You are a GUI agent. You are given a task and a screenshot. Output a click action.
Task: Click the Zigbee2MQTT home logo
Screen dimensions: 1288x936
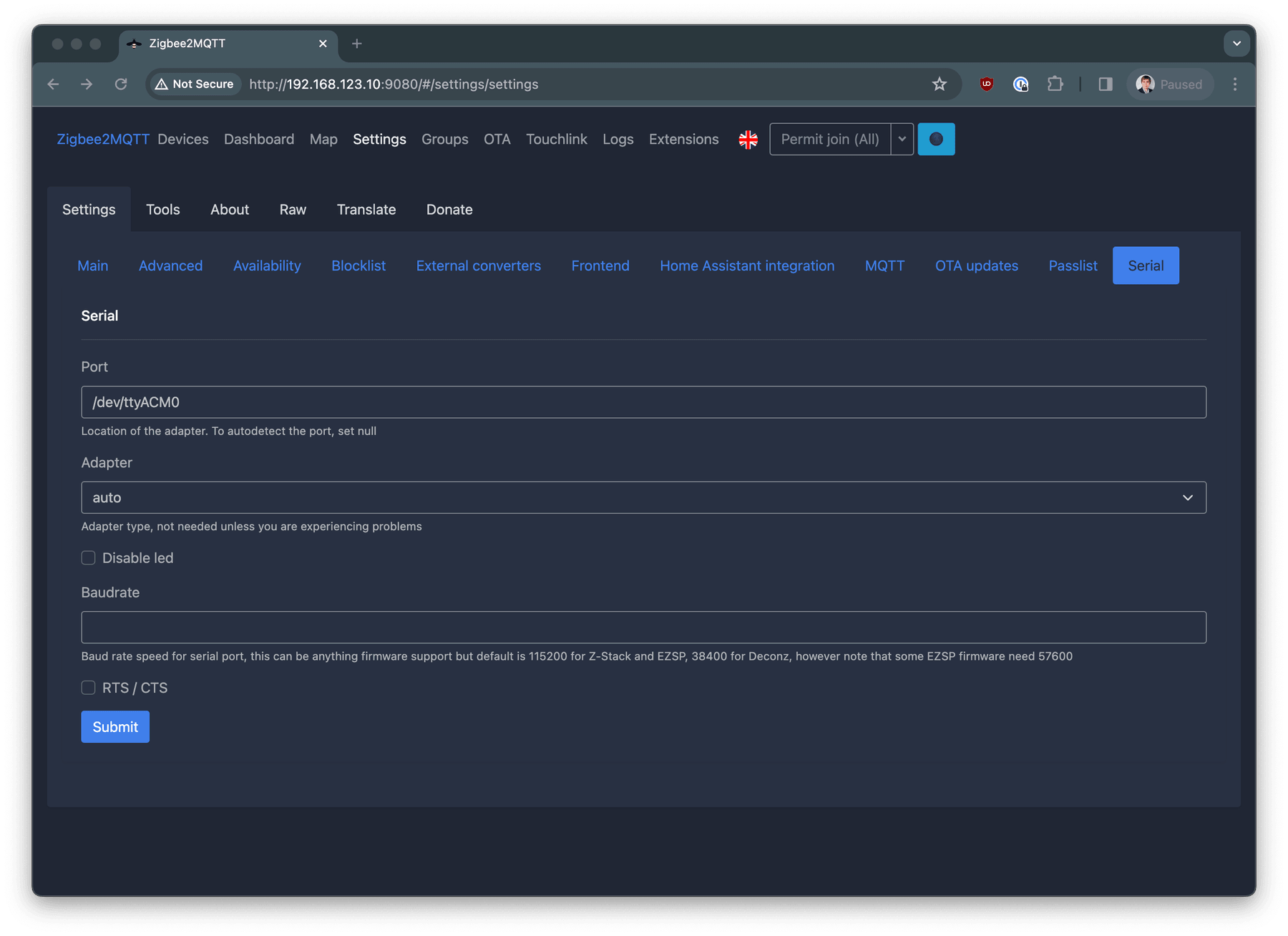102,139
